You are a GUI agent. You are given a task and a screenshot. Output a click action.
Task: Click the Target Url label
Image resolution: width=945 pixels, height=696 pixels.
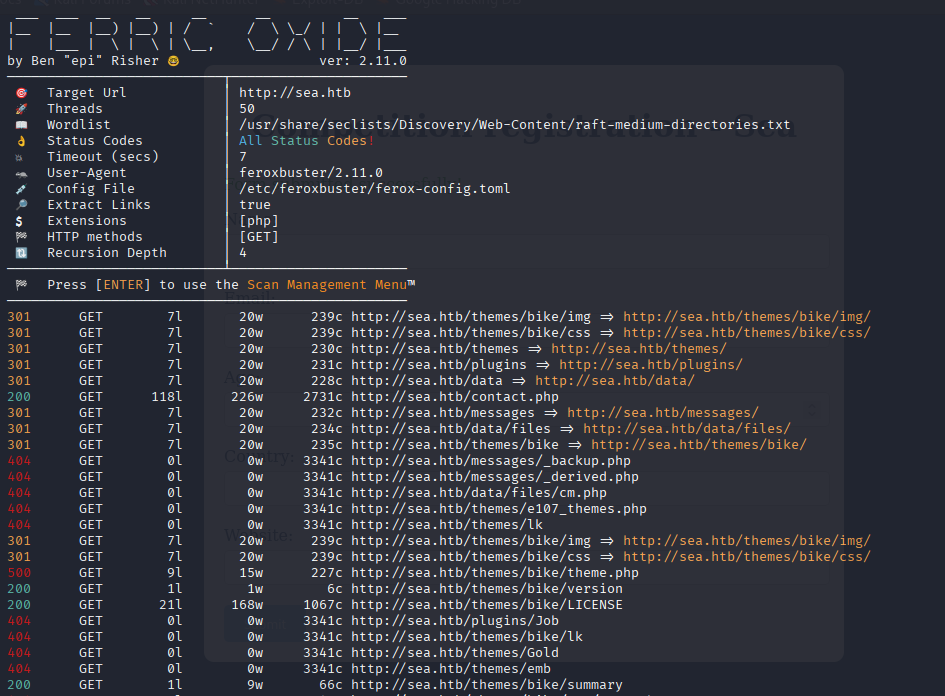(x=87, y=93)
